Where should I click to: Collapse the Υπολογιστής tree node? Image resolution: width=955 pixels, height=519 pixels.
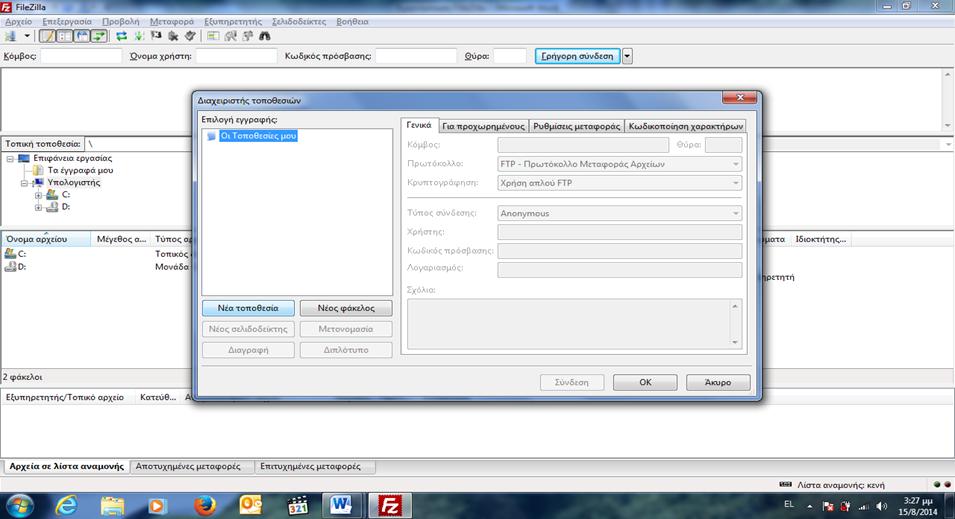(x=24, y=183)
